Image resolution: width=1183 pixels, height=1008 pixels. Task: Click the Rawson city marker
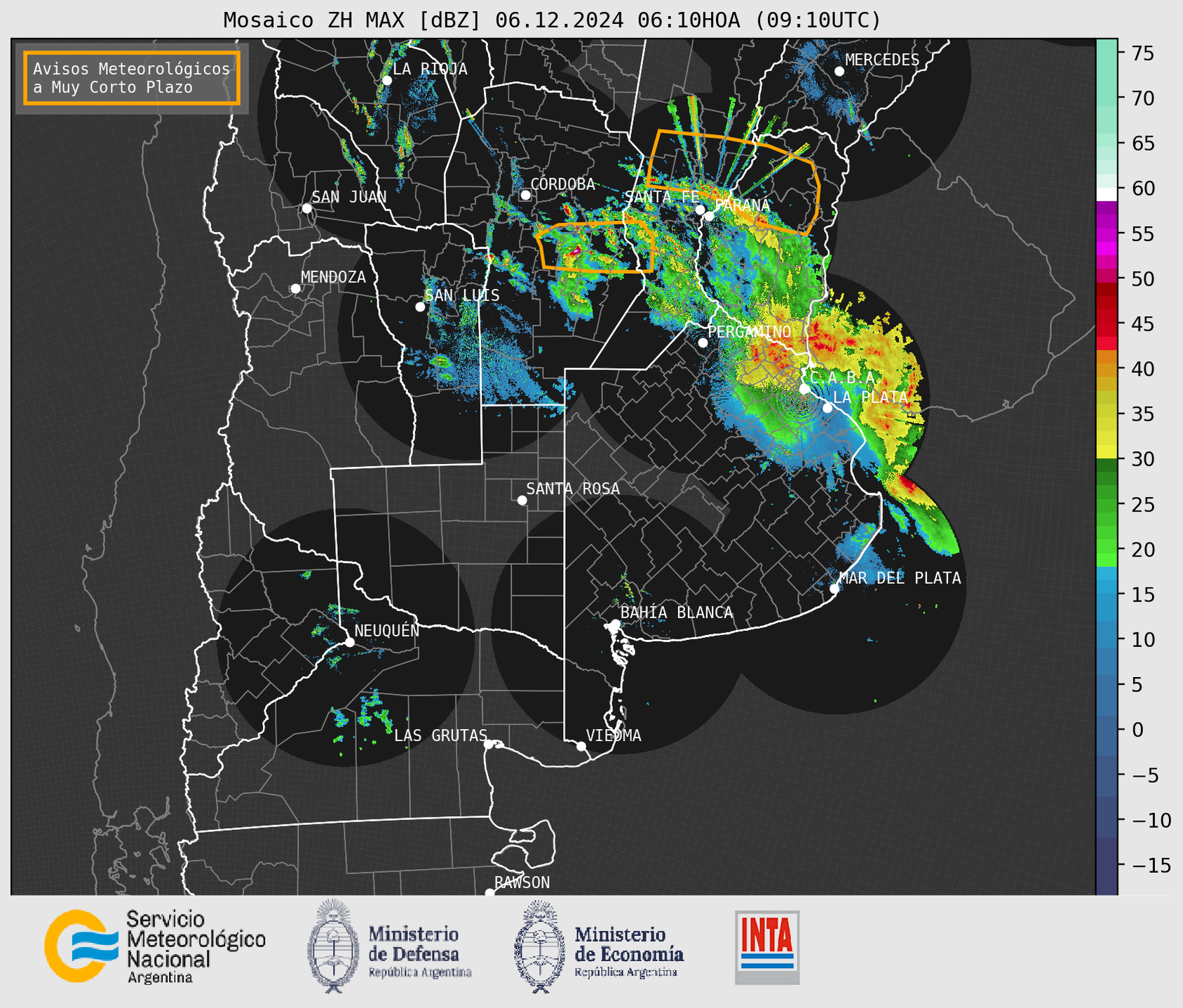489,892
